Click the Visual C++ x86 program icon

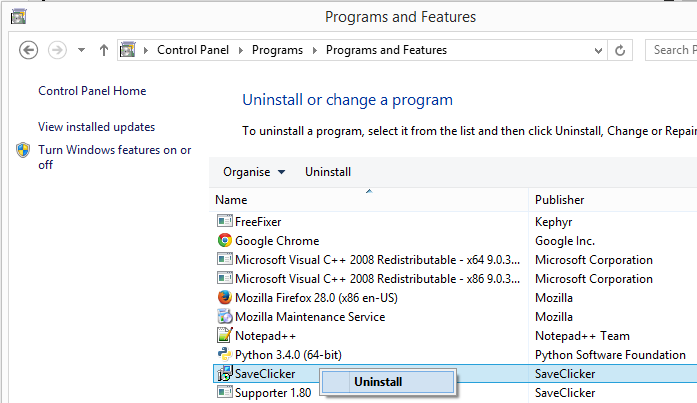(x=225, y=278)
